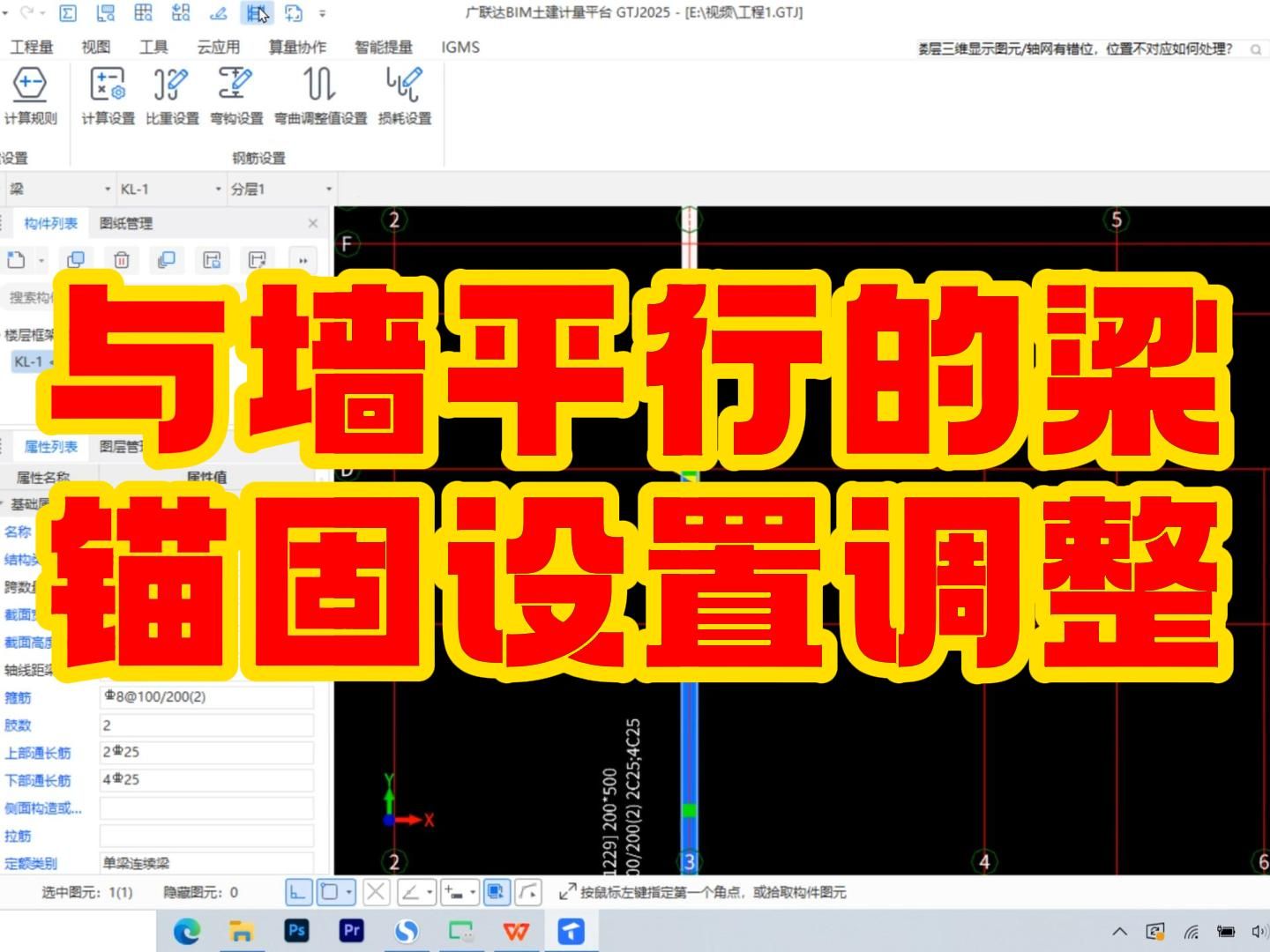Screen dimensions: 1270x952
Task: Click the help question link at top right
Action: coord(1078,48)
